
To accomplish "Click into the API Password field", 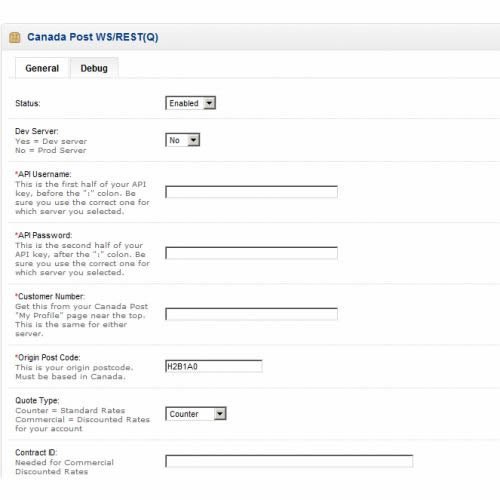I will click(x=251, y=253).
